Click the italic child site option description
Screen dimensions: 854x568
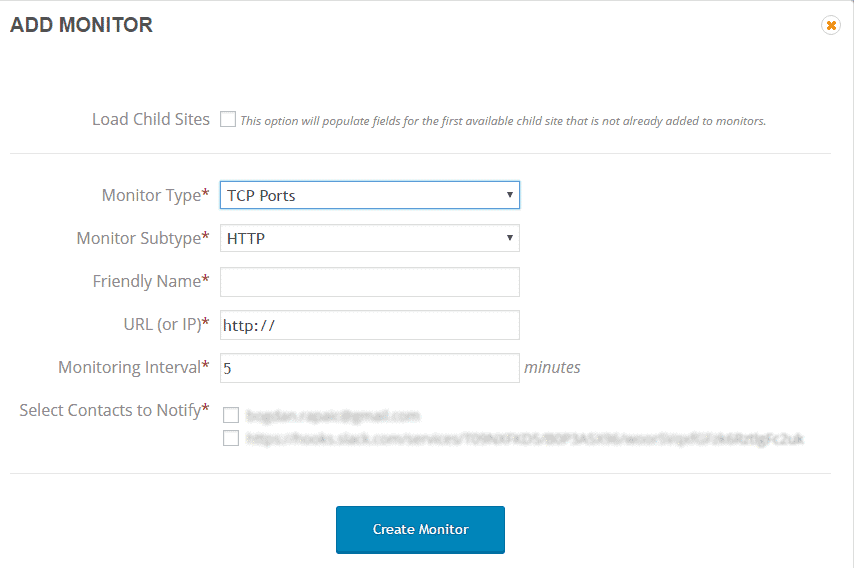[x=503, y=121]
